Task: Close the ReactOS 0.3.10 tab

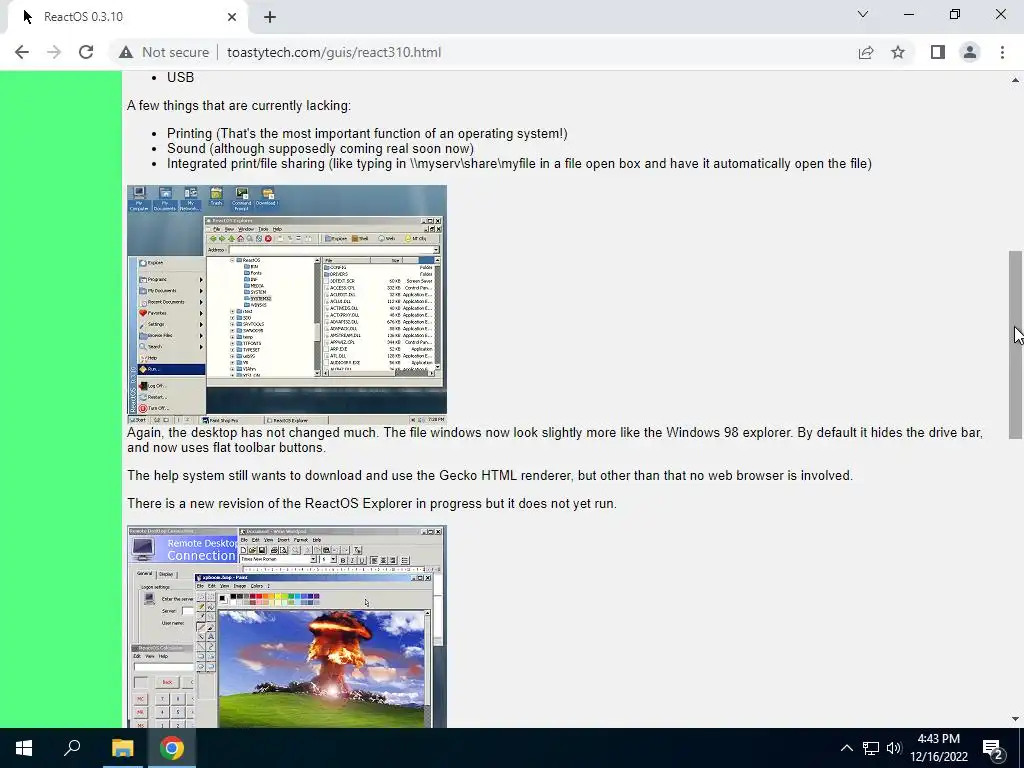Action: click(x=232, y=17)
